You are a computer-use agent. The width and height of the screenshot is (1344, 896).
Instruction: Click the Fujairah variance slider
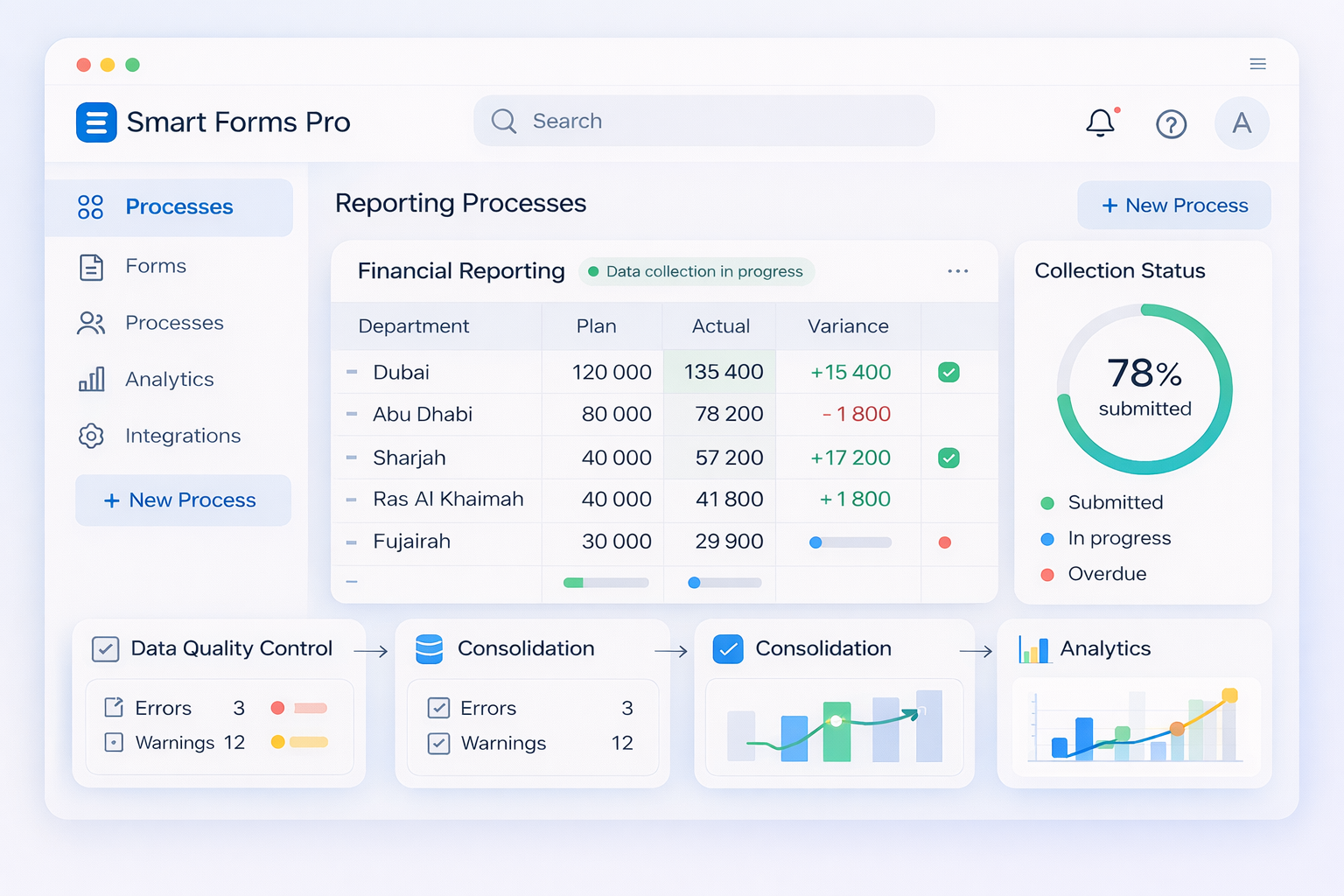tap(850, 542)
